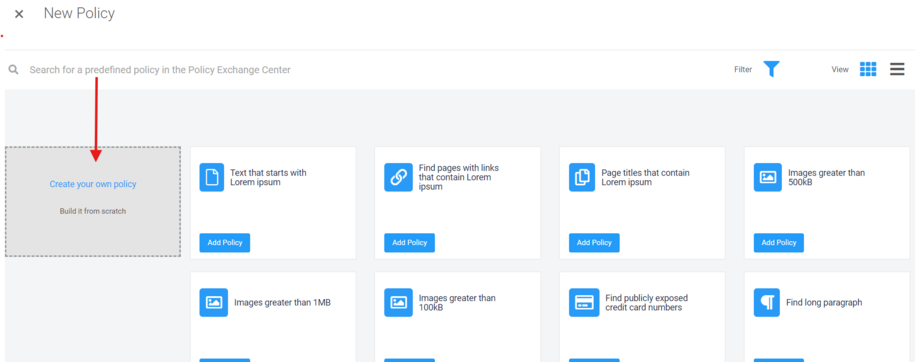This screenshot has width=915, height=362.
Task: Select 'Find pages with links' title text
Action: coord(459,177)
